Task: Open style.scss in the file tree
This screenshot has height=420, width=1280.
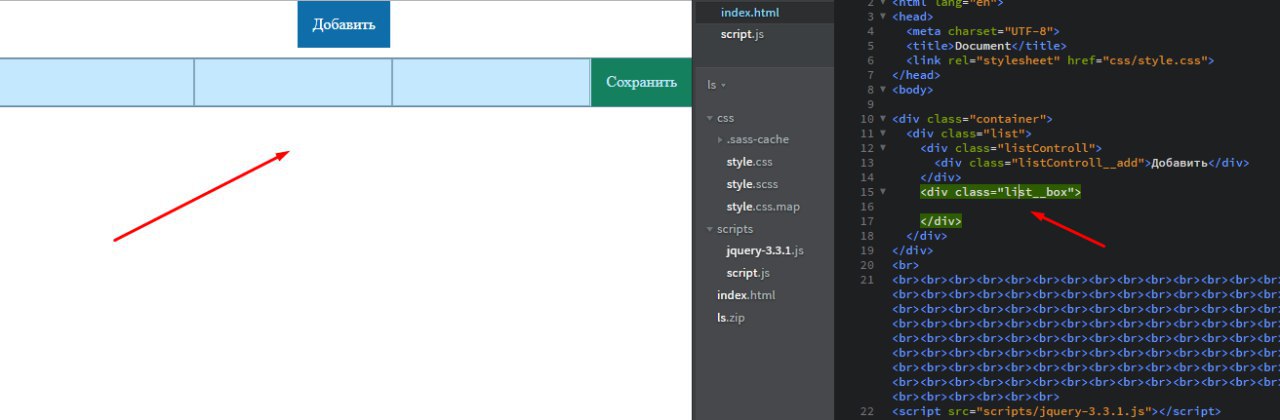Action: point(752,184)
